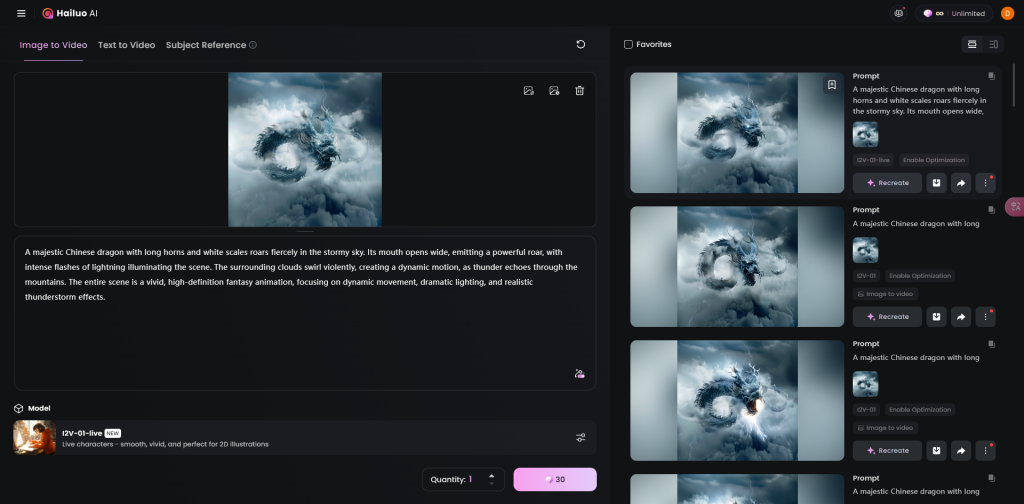The width and height of the screenshot is (1024, 504).
Task: Share the third result video
Action: (961, 450)
